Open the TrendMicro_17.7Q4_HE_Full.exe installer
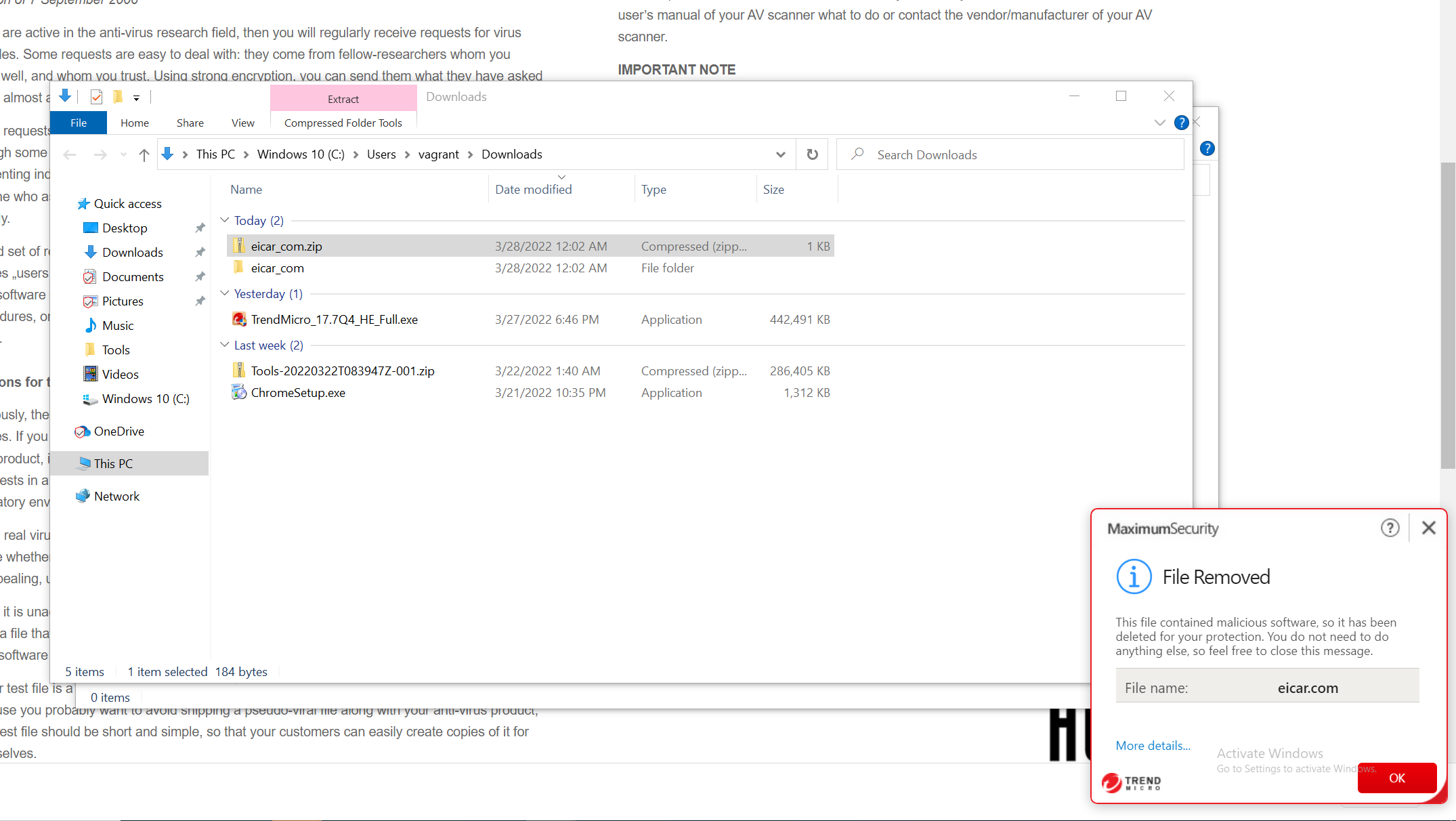 point(334,319)
